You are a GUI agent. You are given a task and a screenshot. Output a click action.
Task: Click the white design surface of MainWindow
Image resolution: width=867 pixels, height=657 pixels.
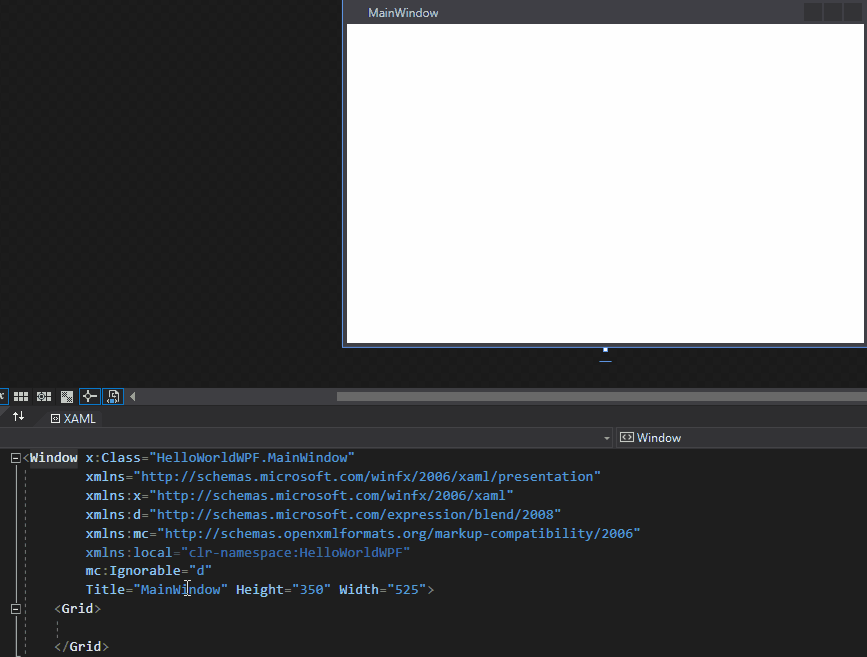pyautogui.click(x=605, y=184)
